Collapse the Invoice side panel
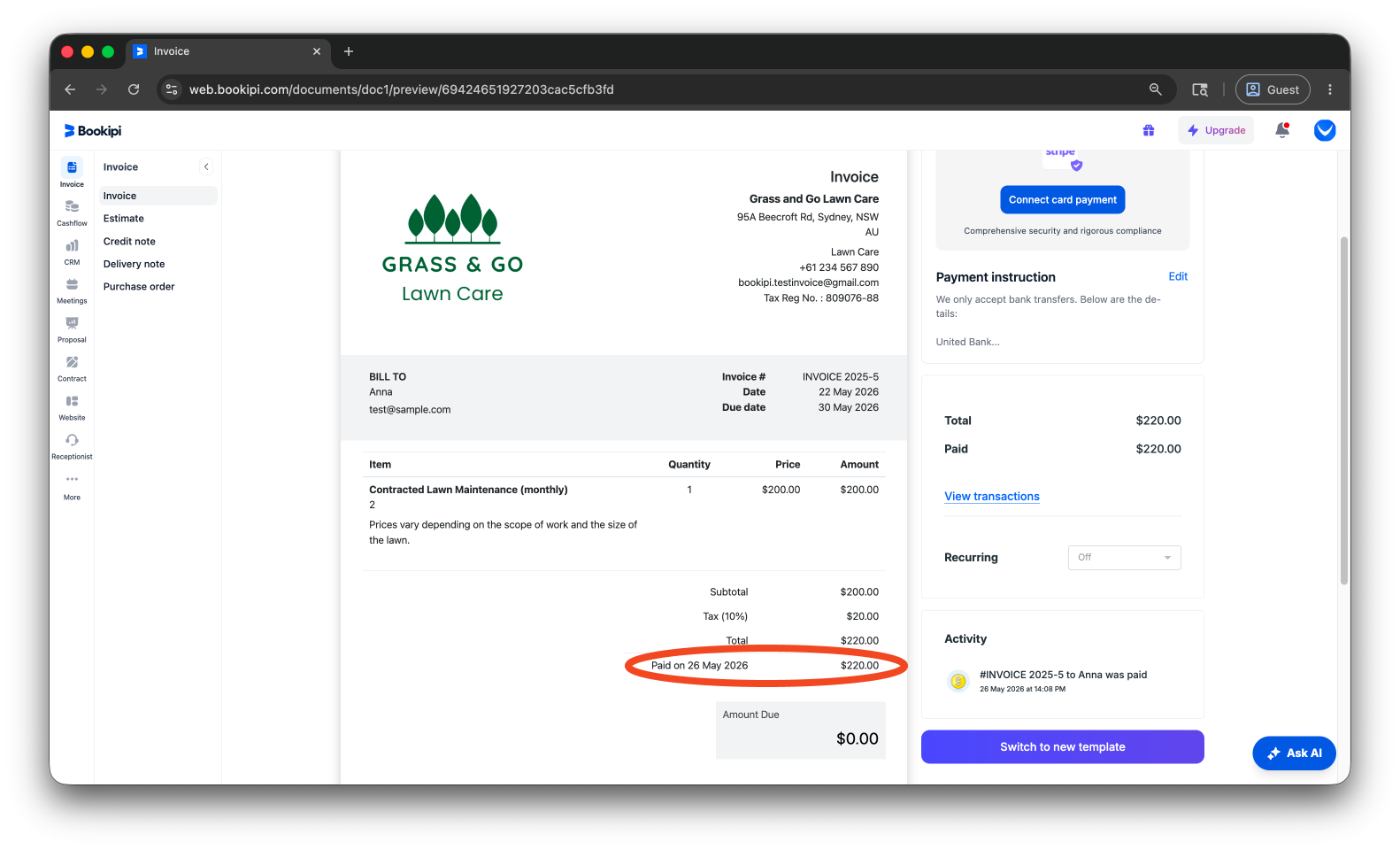1400x850 pixels. click(x=206, y=166)
